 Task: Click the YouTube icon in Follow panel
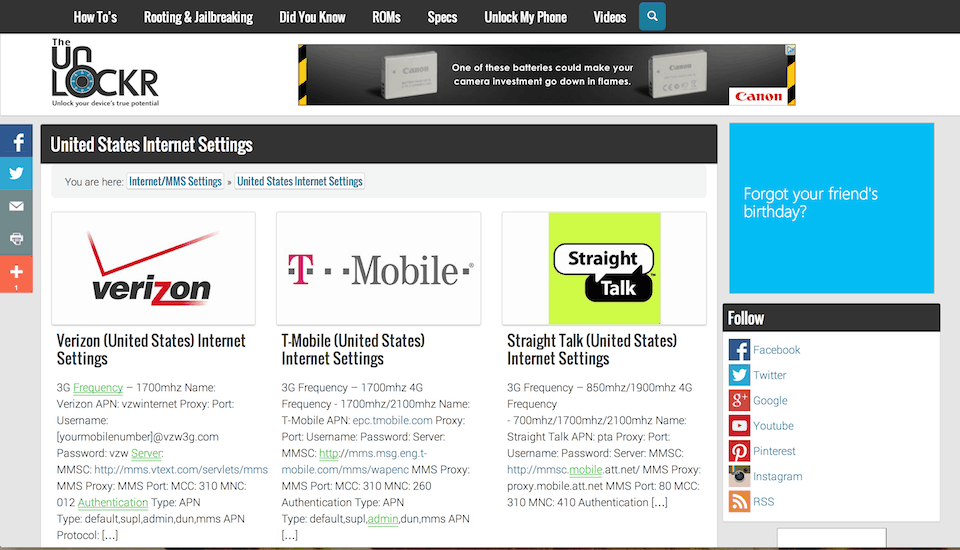[739, 426]
